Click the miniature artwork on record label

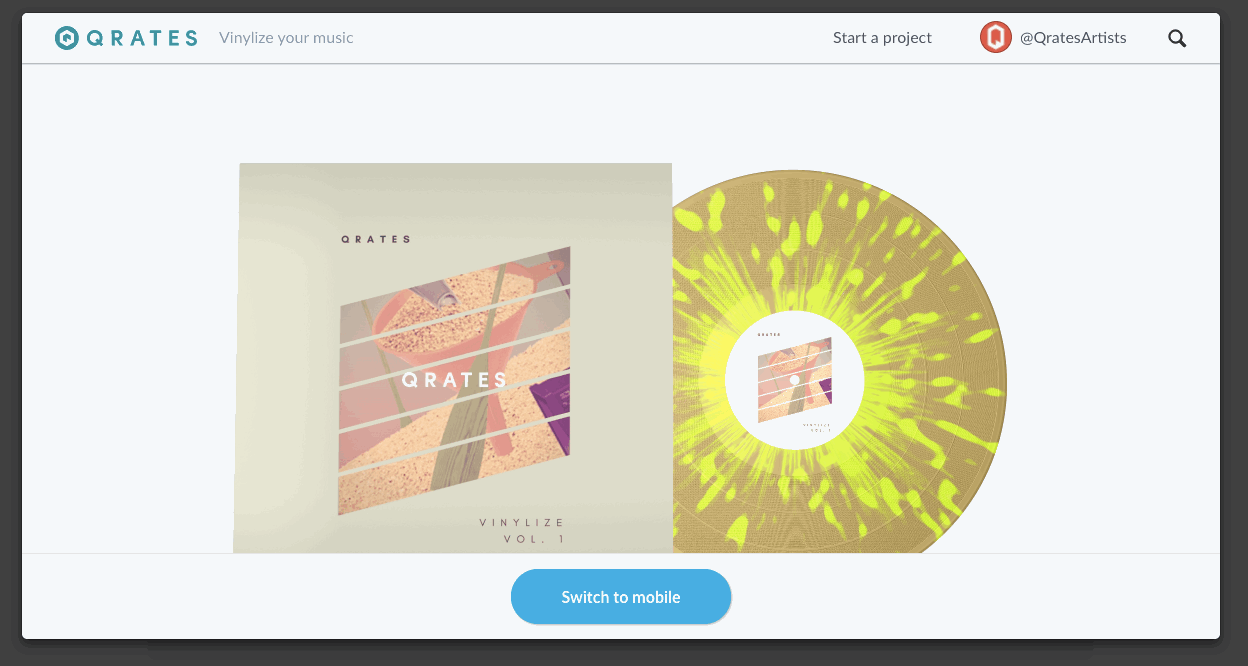[795, 380]
